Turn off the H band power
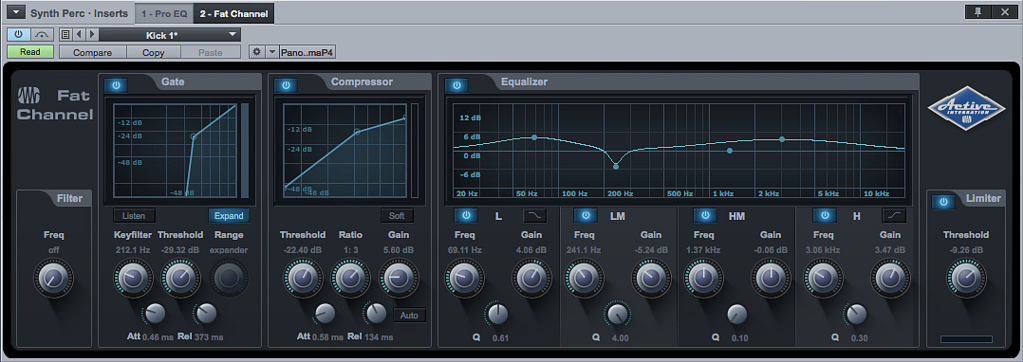1023x362 pixels. [825, 215]
